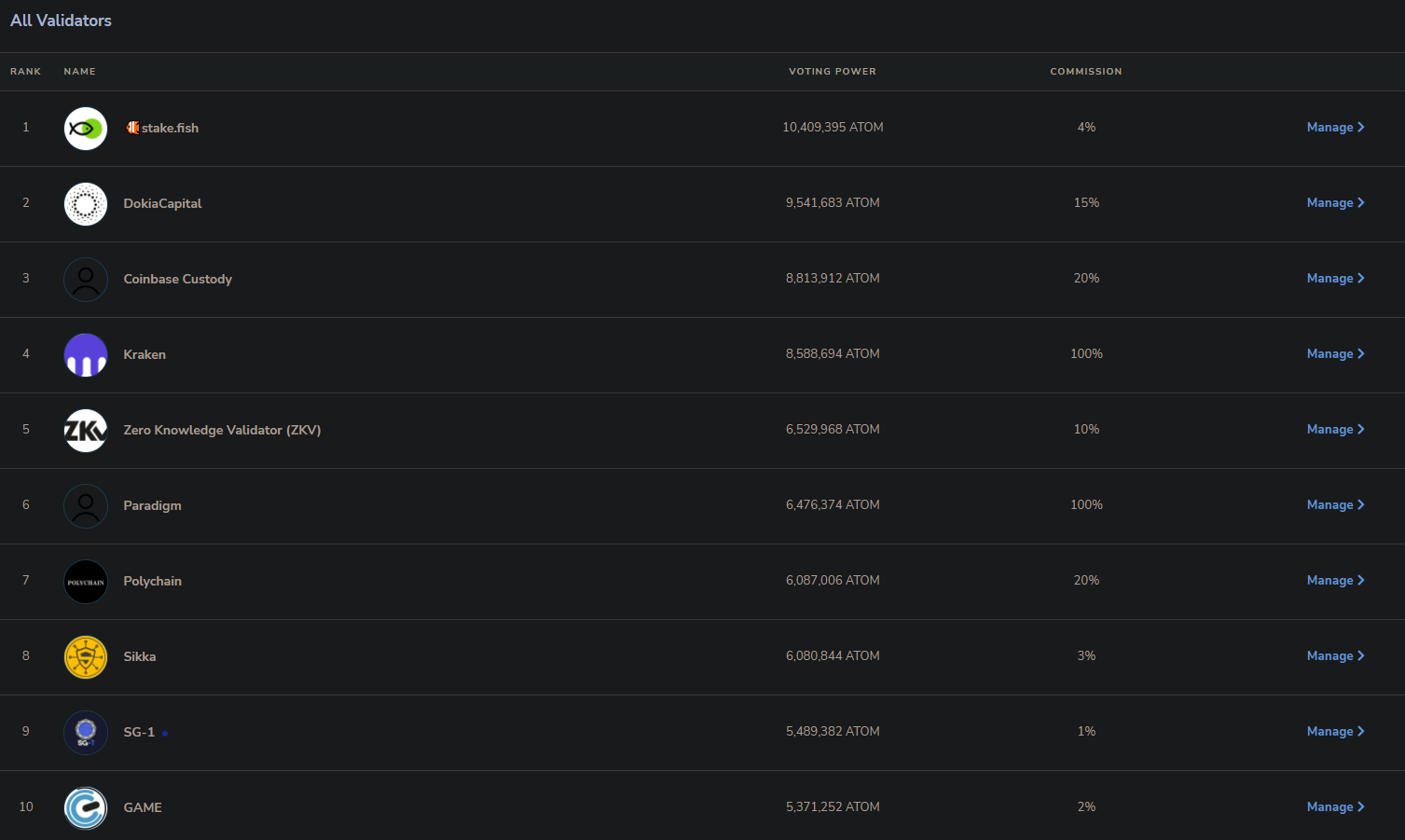Click the purple Kraken logo
Viewport: 1405px width, 840px height.
(x=86, y=355)
